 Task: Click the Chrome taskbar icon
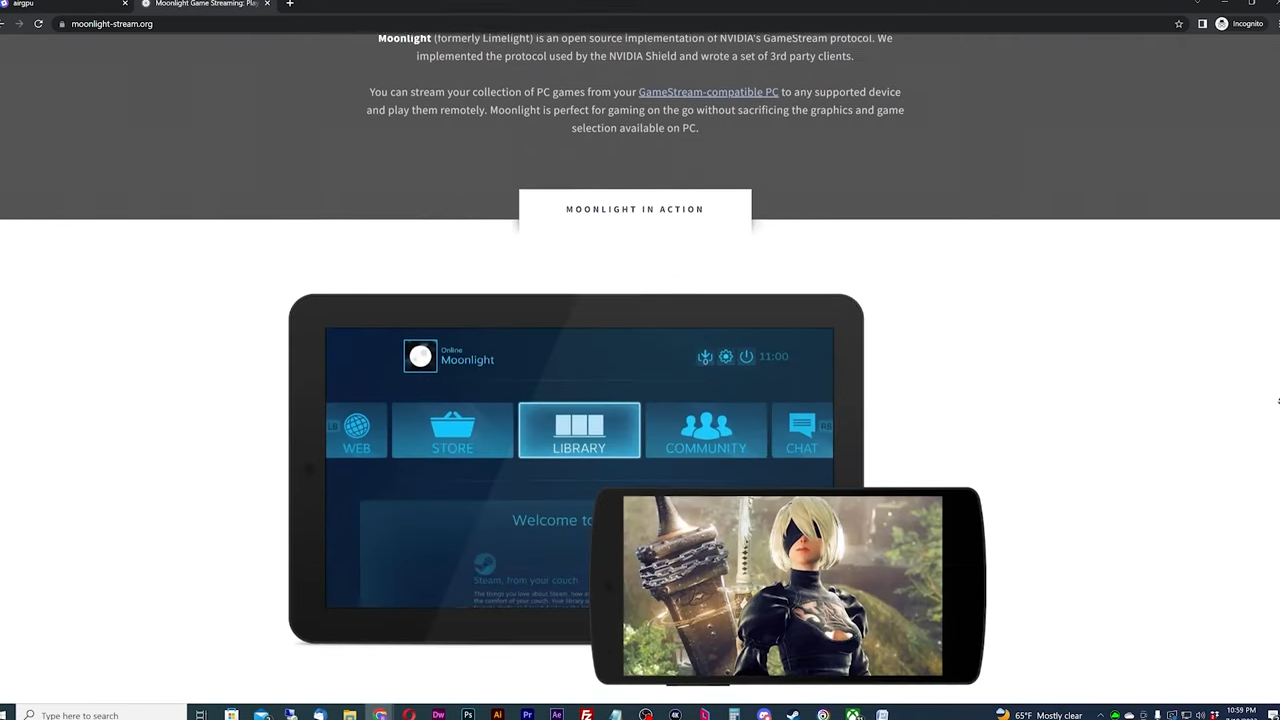coord(380,714)
